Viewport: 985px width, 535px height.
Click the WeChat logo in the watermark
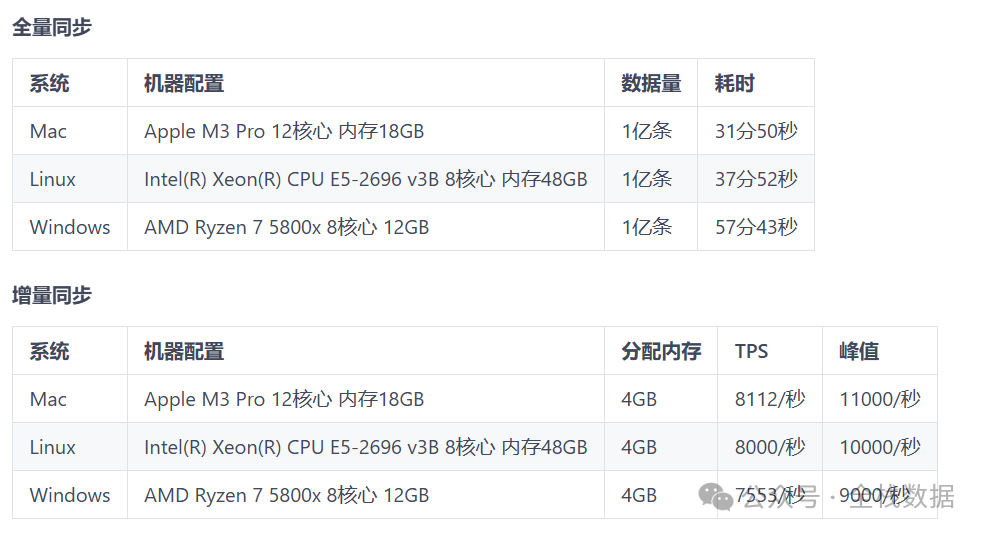715,496
